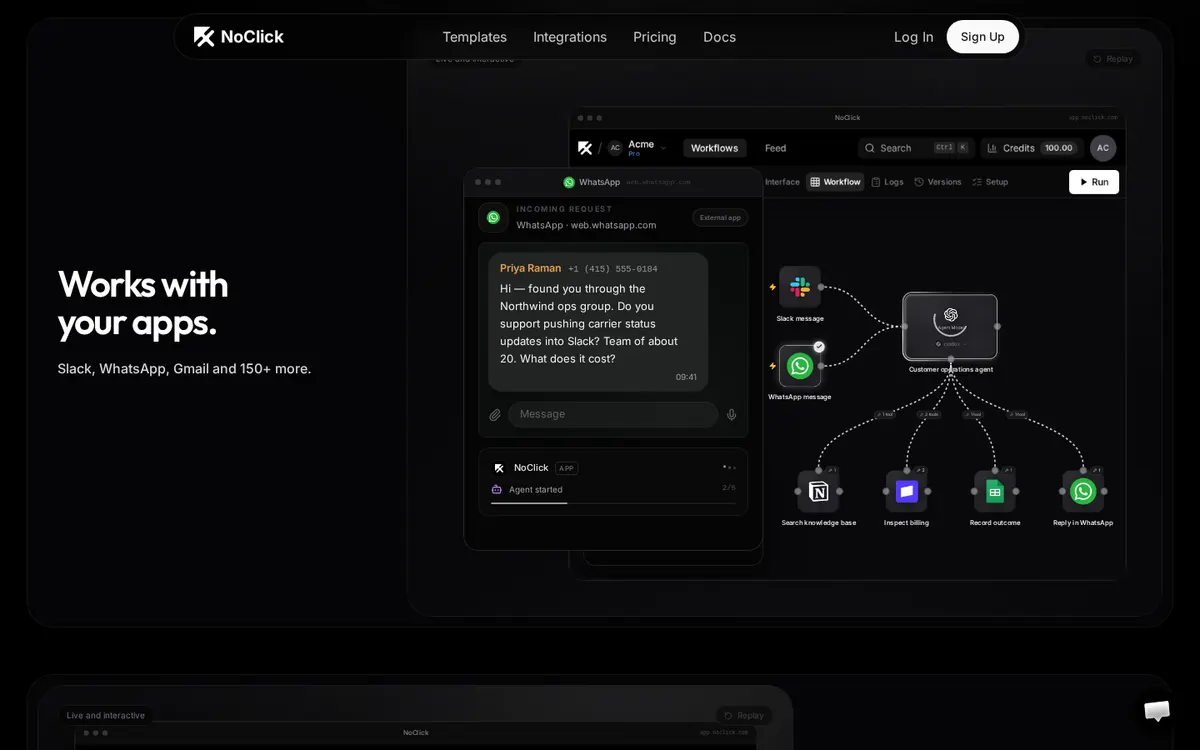Click the Replay button in the lower demo panel

746,715
